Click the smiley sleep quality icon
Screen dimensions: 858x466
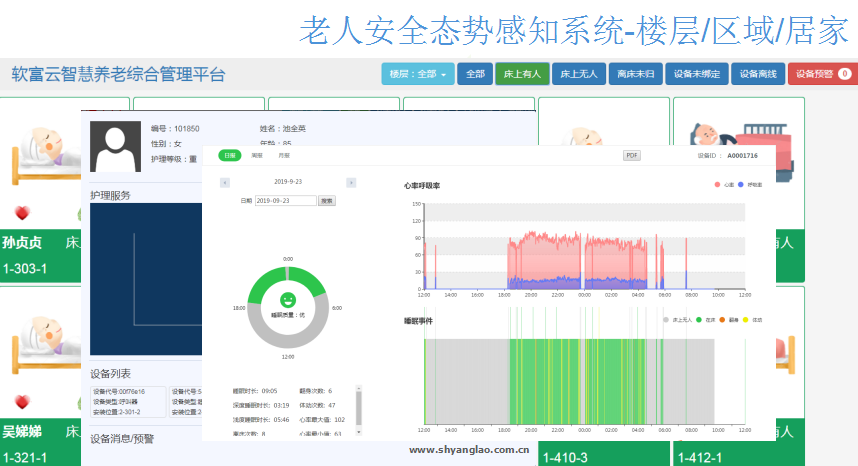pos(288,300)
